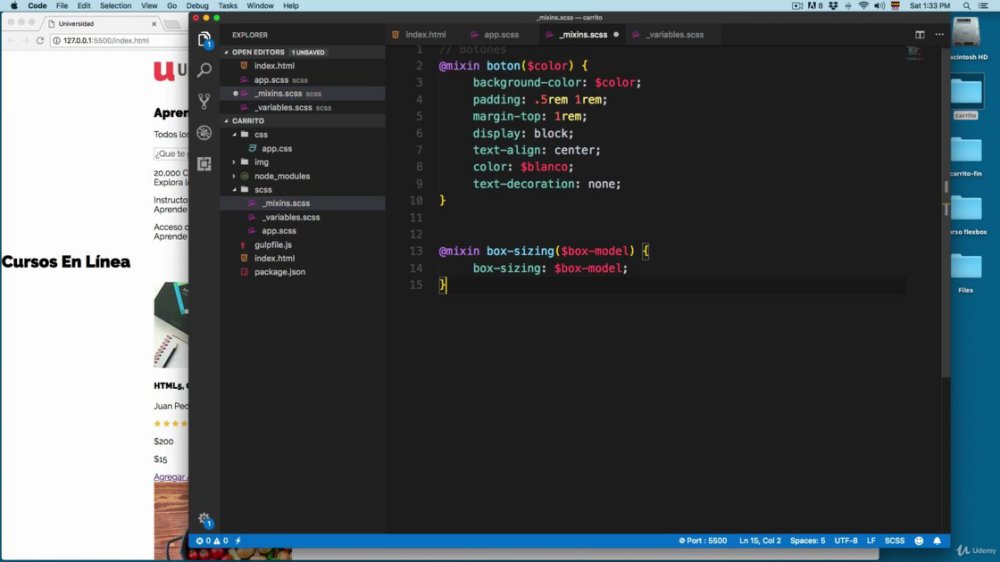Select _mixins.scss in scss folder

(x=286, y=203)
